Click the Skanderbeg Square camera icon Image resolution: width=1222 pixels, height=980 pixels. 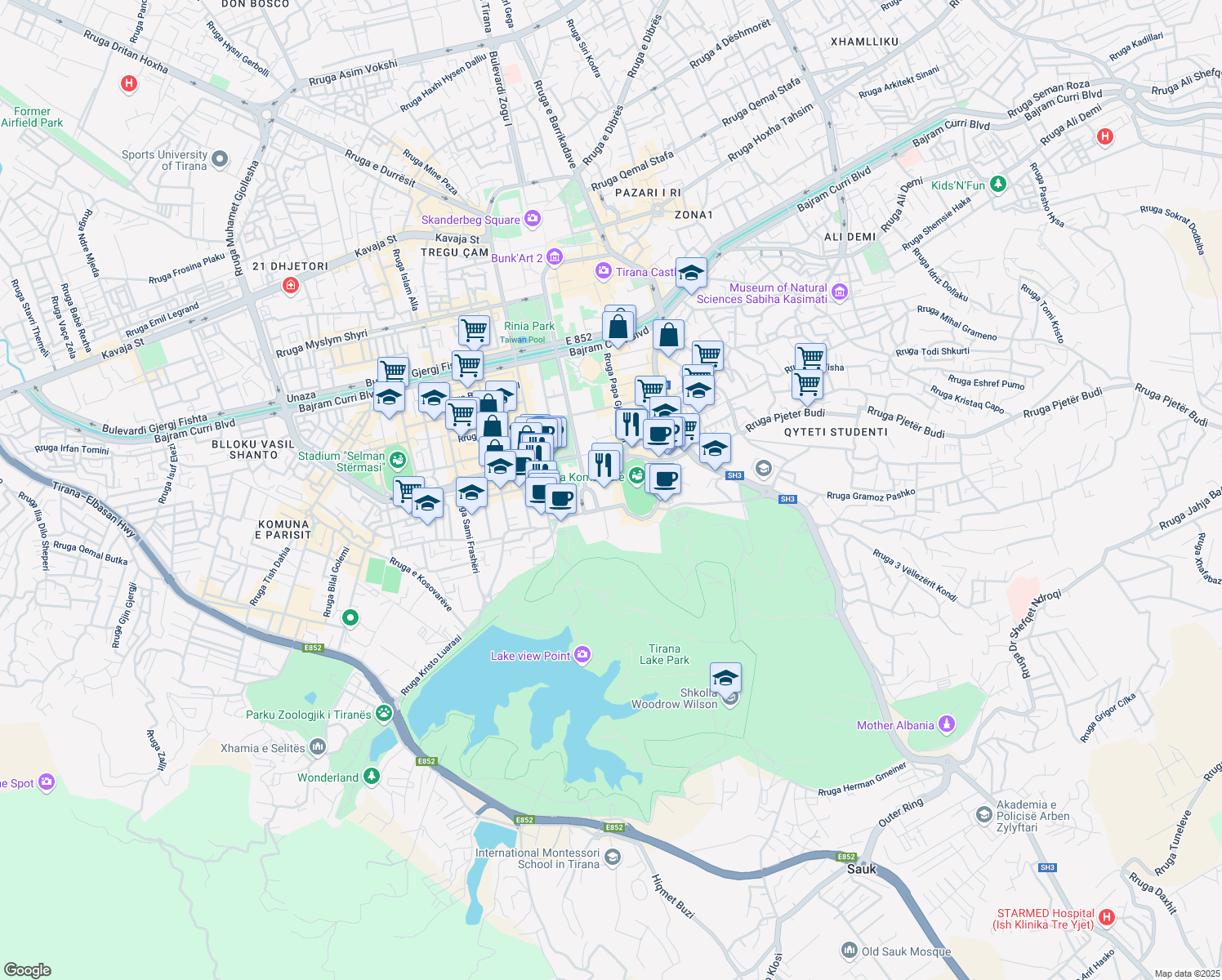click(x=533, y=218)
